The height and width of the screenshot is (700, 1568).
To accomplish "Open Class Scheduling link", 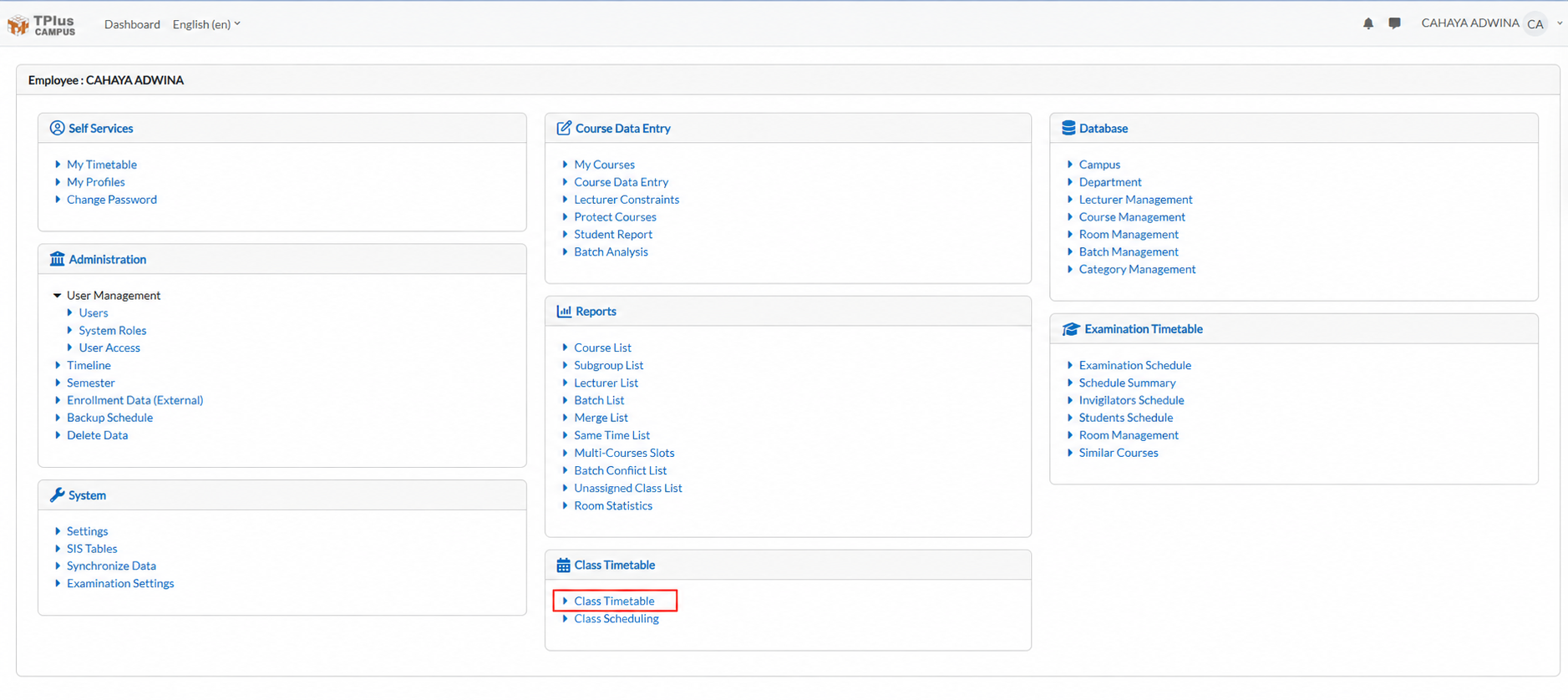I will tap(617, 618).
